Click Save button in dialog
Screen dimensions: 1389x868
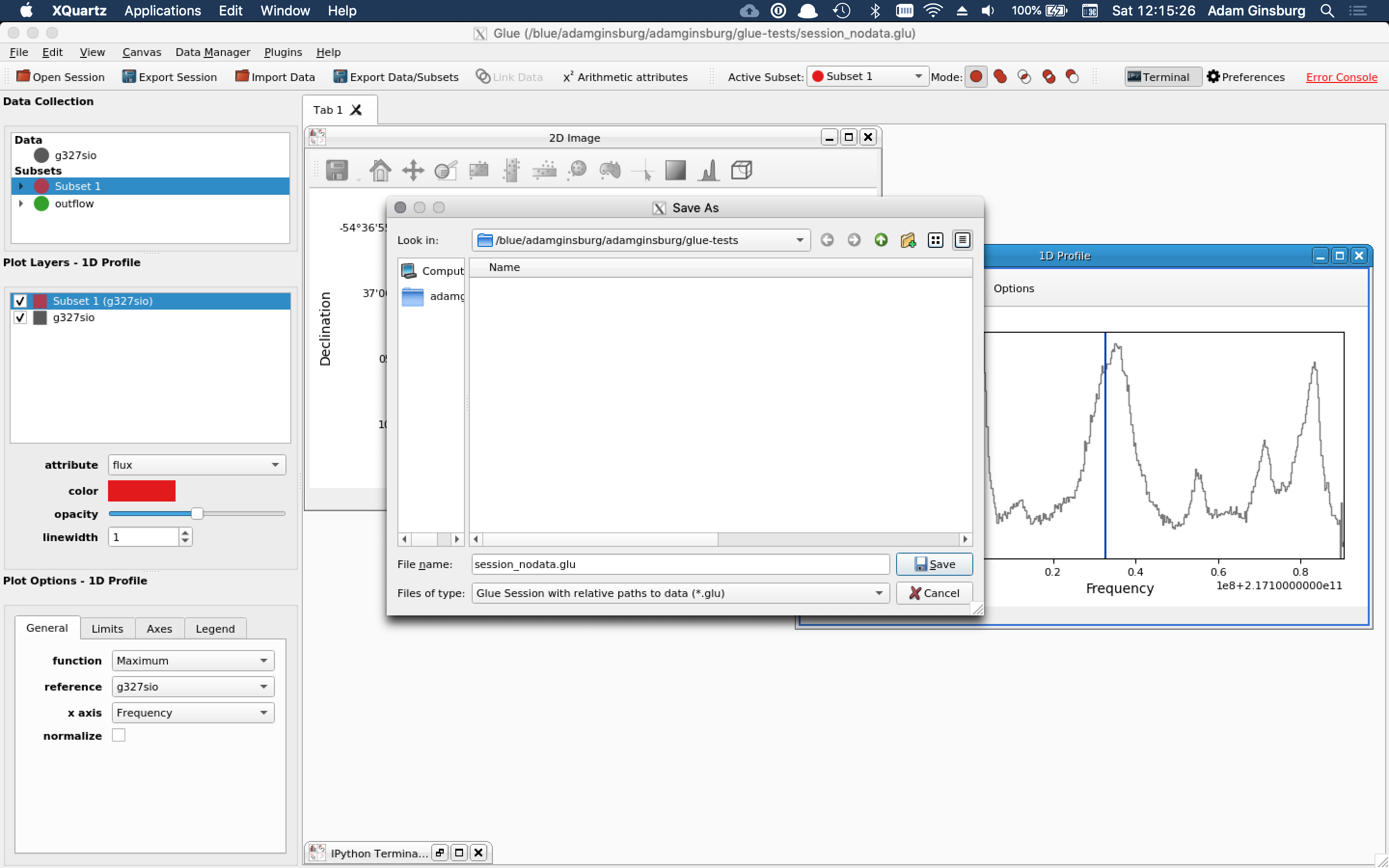[934, 564]
